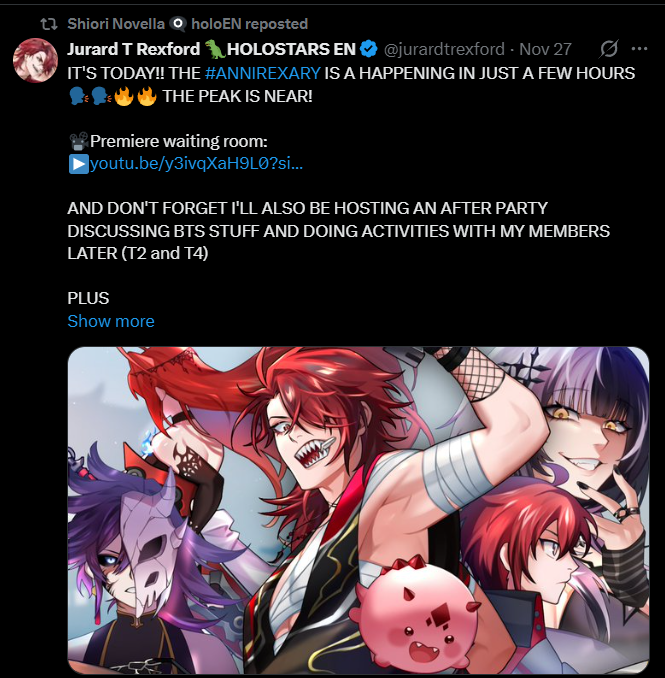The image size is (665, 678).
Task: Open the attached anniversary artwork image
Action: tap(358, 510)
